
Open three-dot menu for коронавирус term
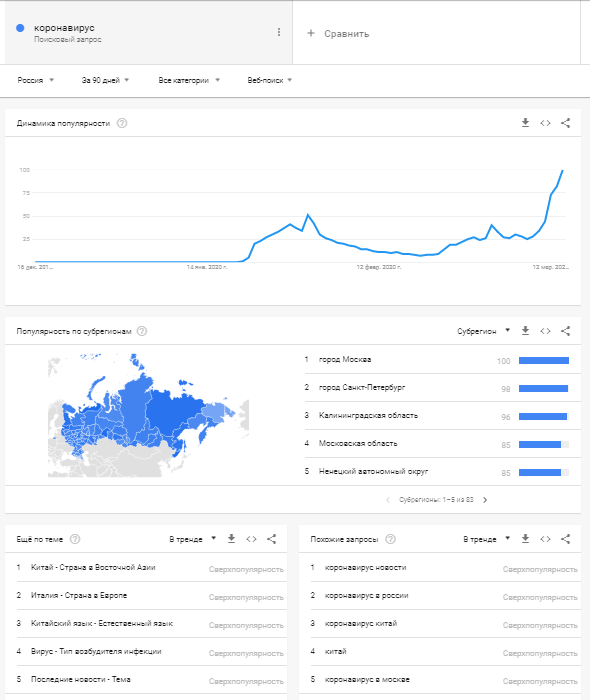(x=279, y=32)
